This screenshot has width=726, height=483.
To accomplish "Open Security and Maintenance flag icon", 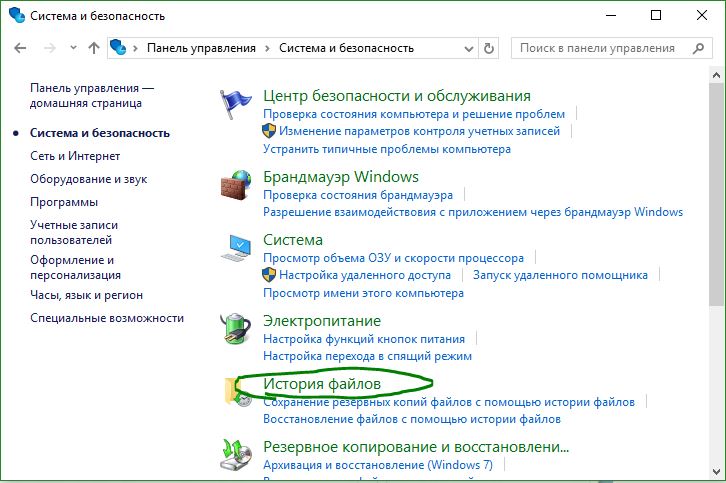I will [x=236, y=104].
